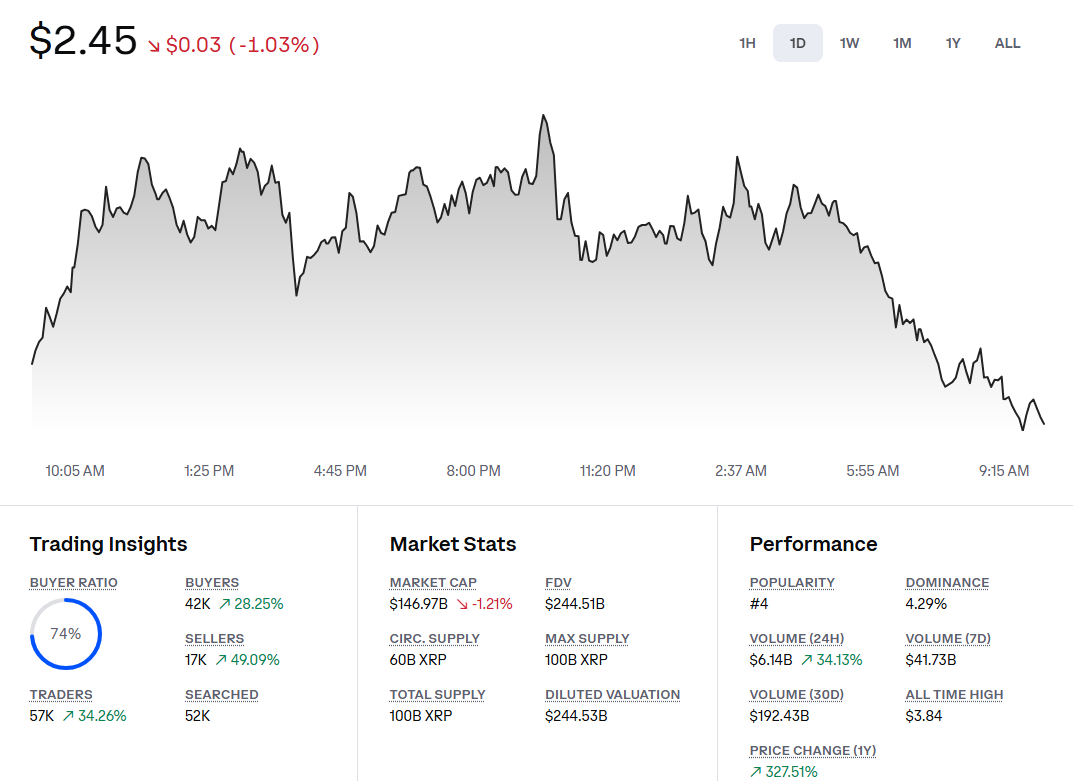Click the MAX SUPPLY label
1073x781 pixels.
(x=586, y=638)
